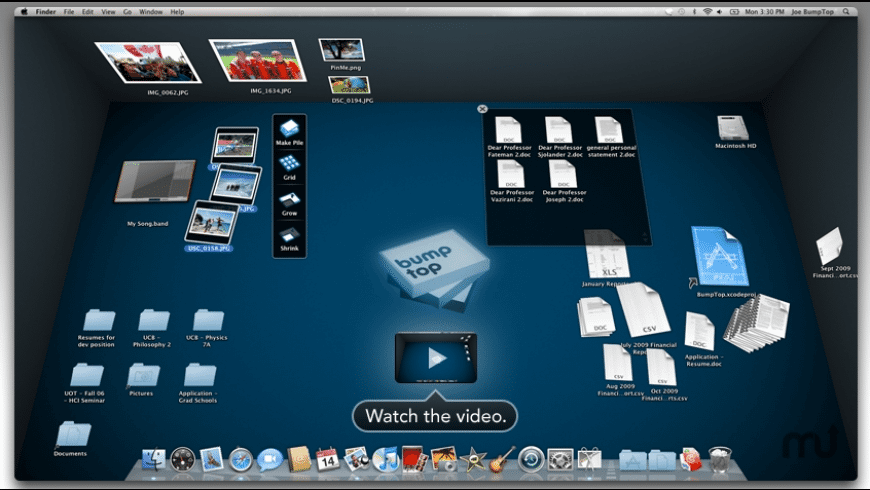Click the Shrink tool icon

[289, 235]
